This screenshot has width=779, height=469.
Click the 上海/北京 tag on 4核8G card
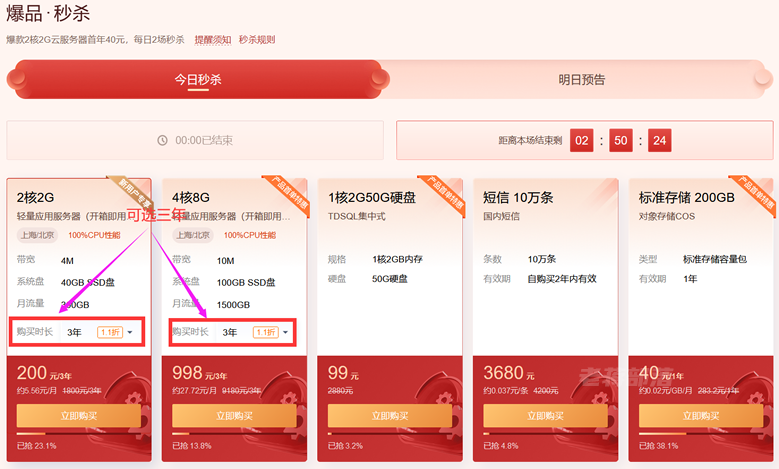pos(193,235)
